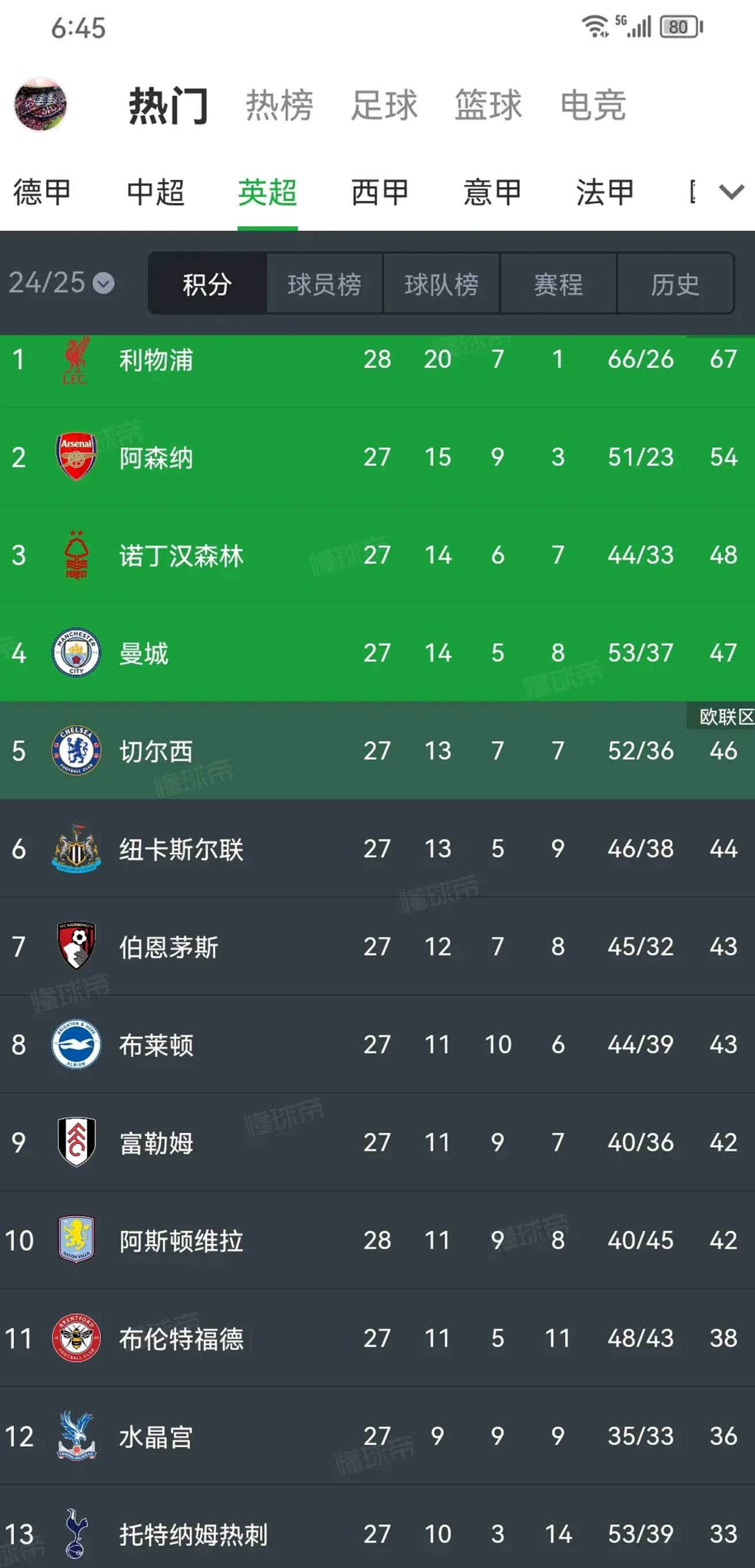The height and width of the screenshot is (1568, 755).
Task: Open the profile avatar picture
Action: point(41,104)
